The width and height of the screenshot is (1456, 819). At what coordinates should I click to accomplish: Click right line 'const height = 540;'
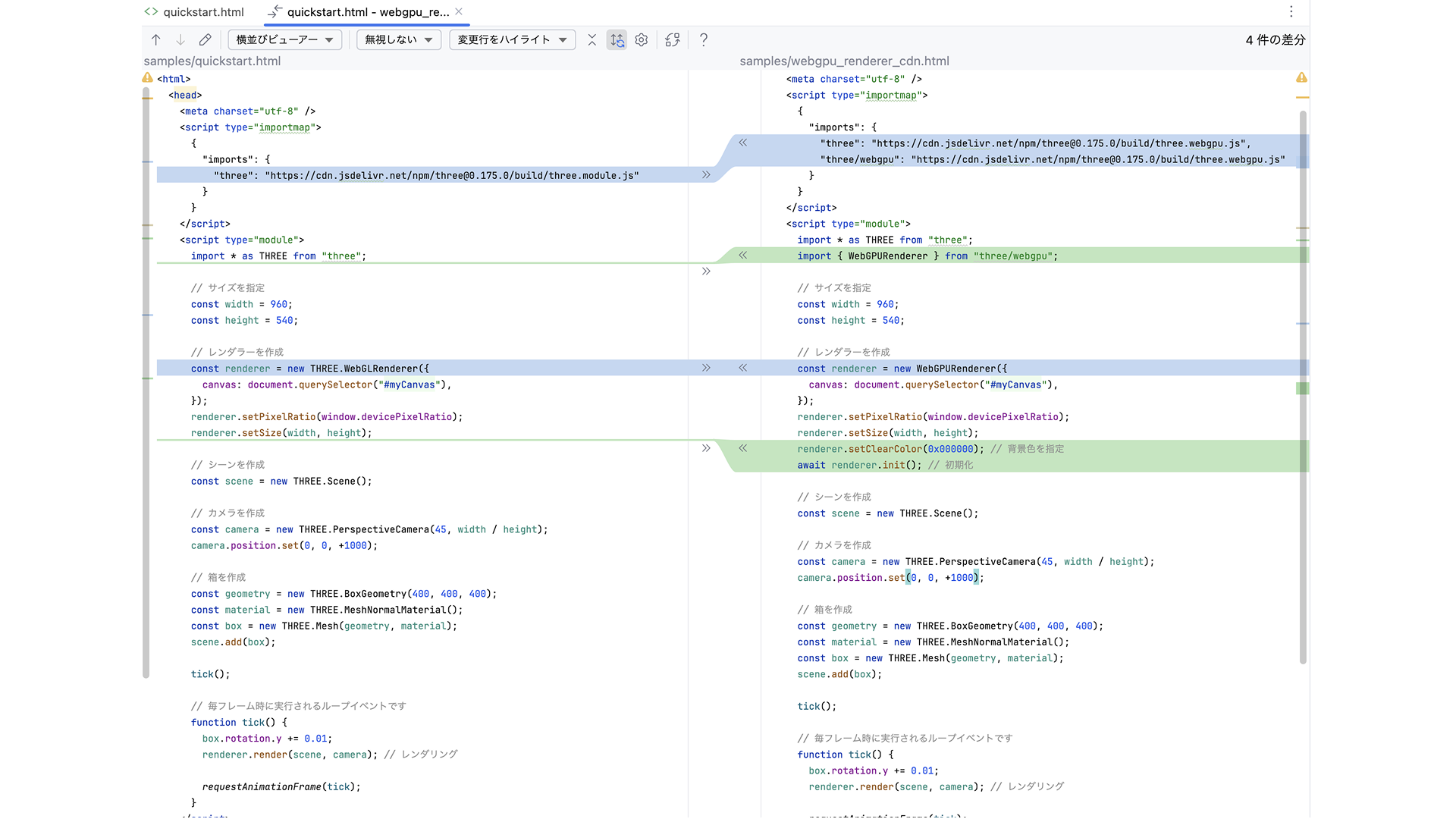tap(851, 320)
